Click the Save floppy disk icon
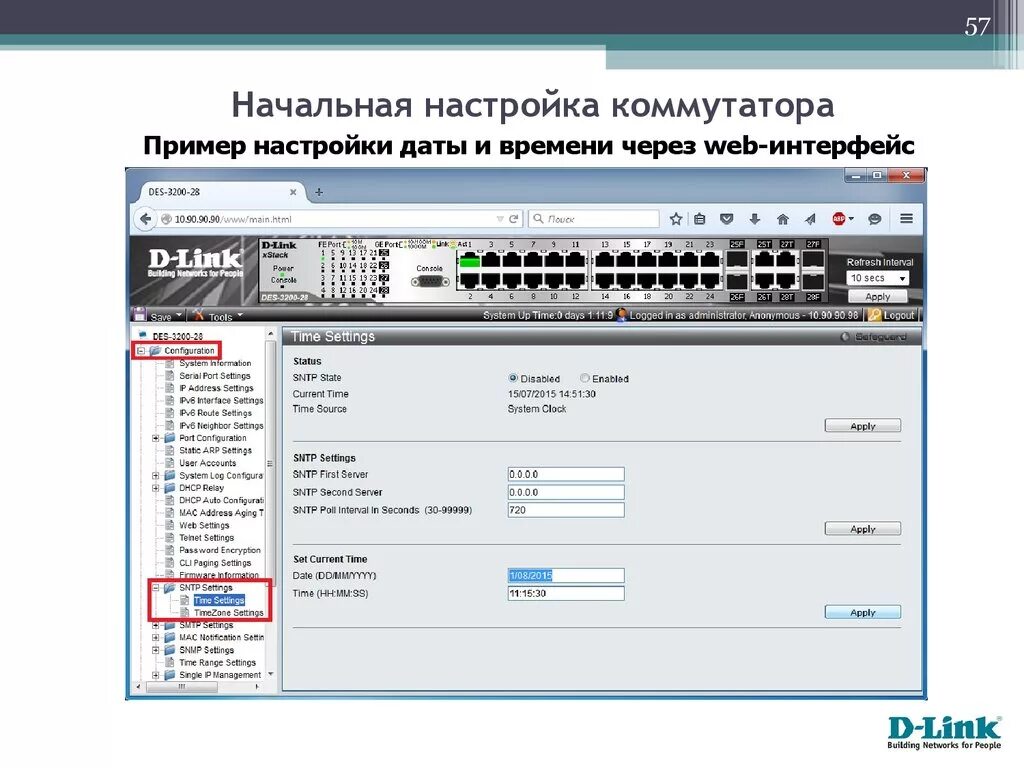Viewport: 1024px width, 768px height. coord(139,315)
